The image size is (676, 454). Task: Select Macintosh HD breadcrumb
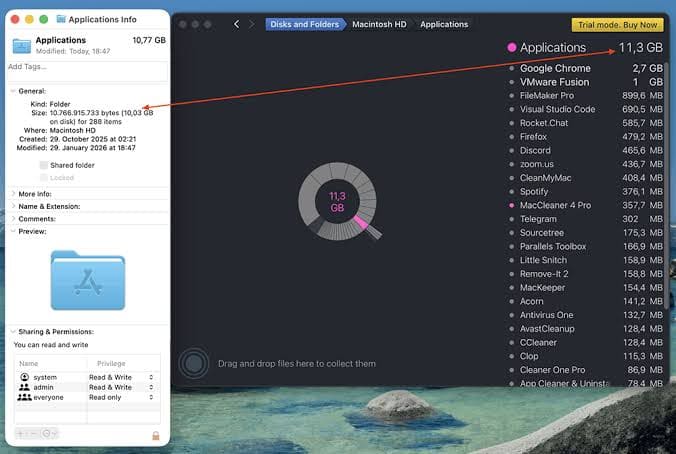379,24
